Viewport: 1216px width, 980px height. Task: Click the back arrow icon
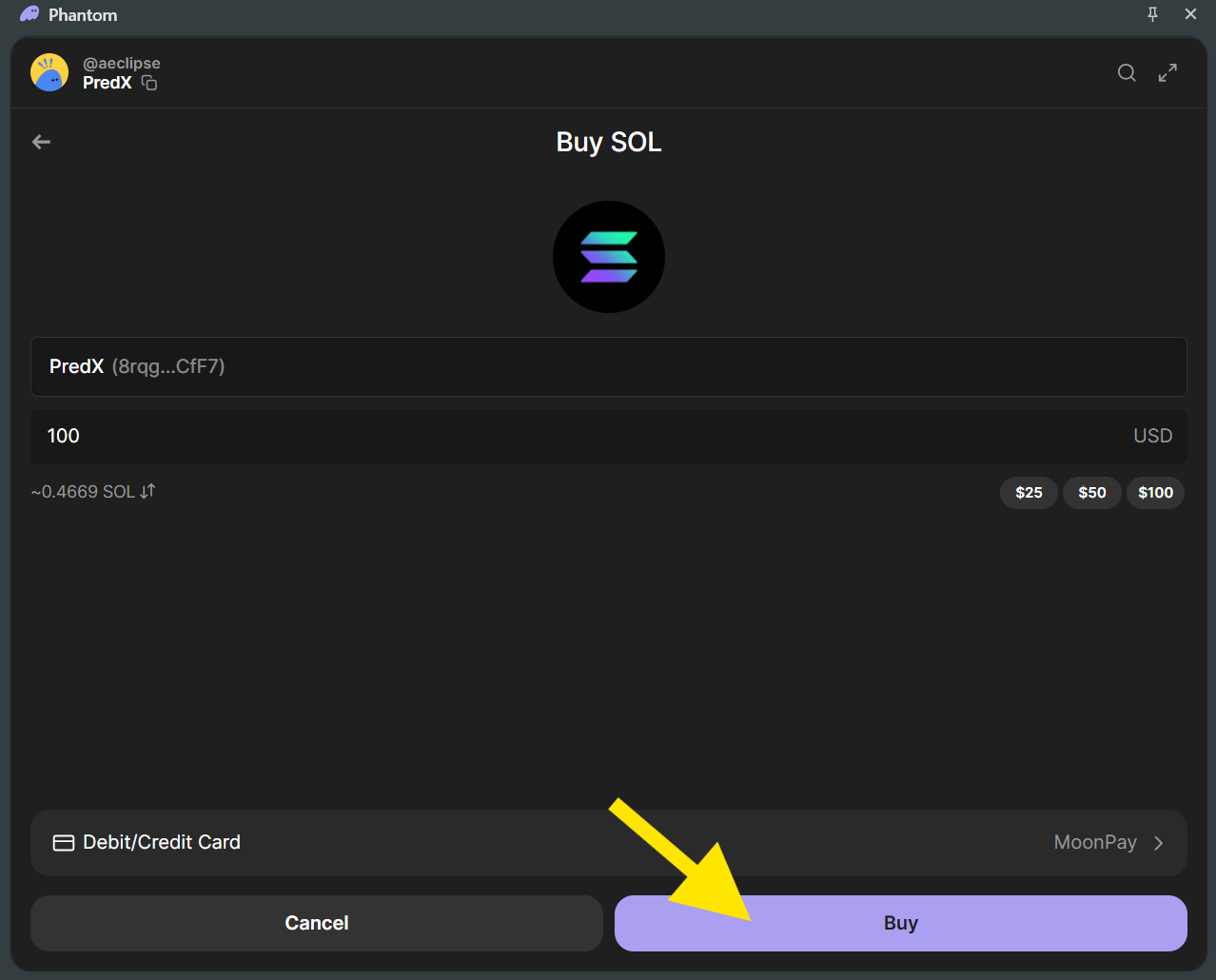[x=41, y=142]
